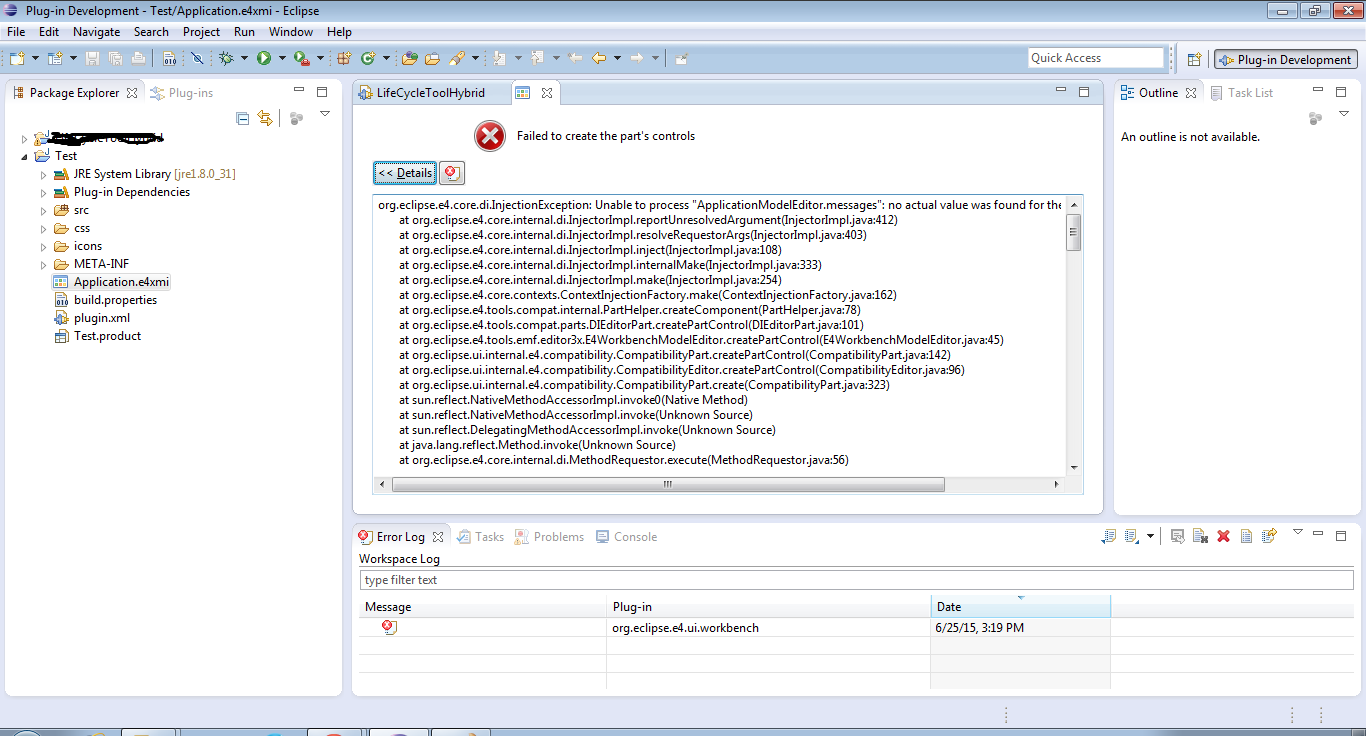Open the External Tools dropdown arrow
Viewport: 1366px width, 736px height.
pos(320,59)
